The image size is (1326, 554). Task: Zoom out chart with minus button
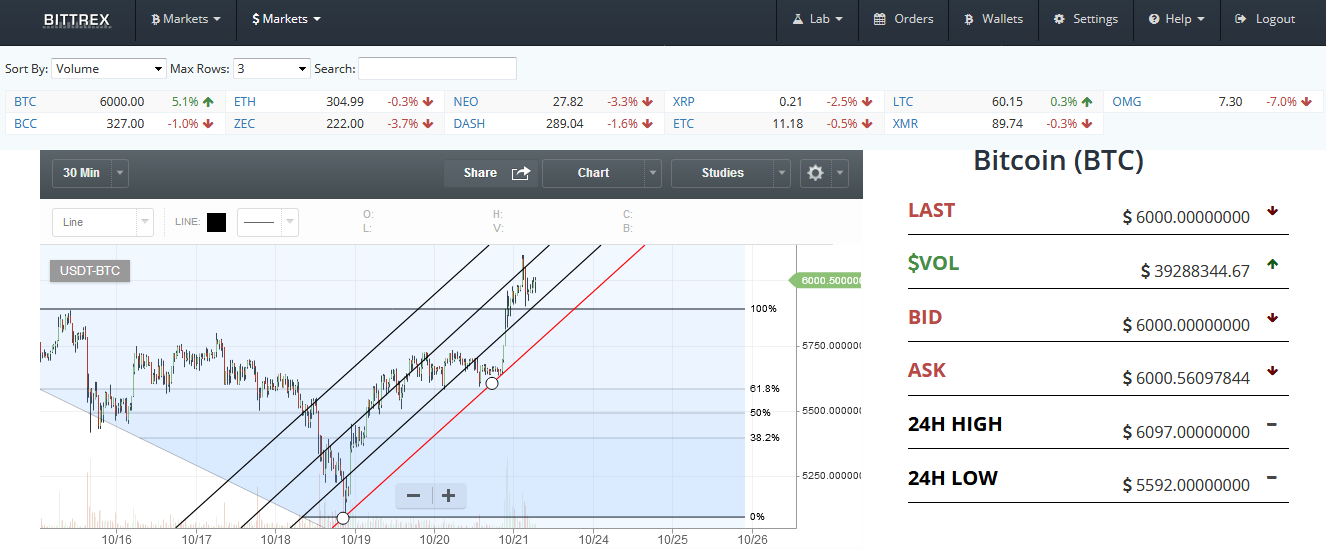(x=413, y=496)
